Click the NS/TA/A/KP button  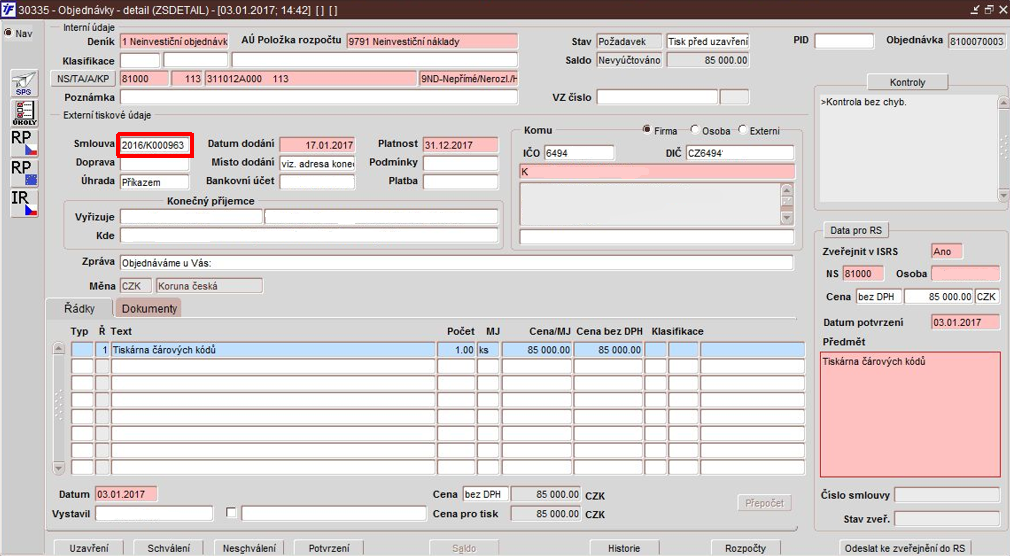point(83,79)
